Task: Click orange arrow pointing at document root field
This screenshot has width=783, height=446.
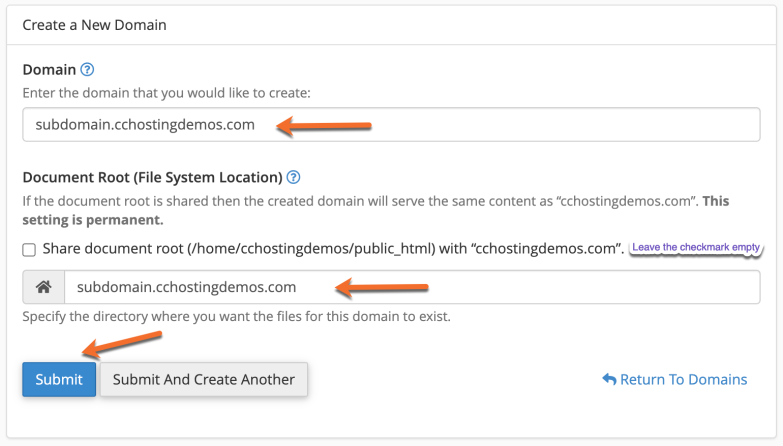Action: [x=381, y=288]
